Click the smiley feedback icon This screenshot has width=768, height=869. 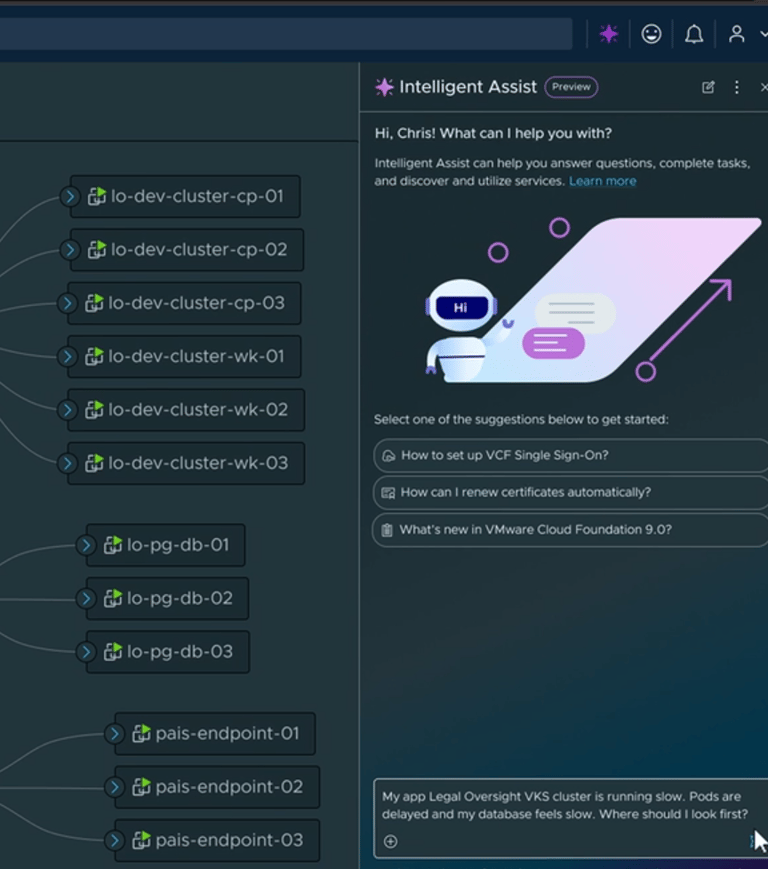click(x=651, y=34)
